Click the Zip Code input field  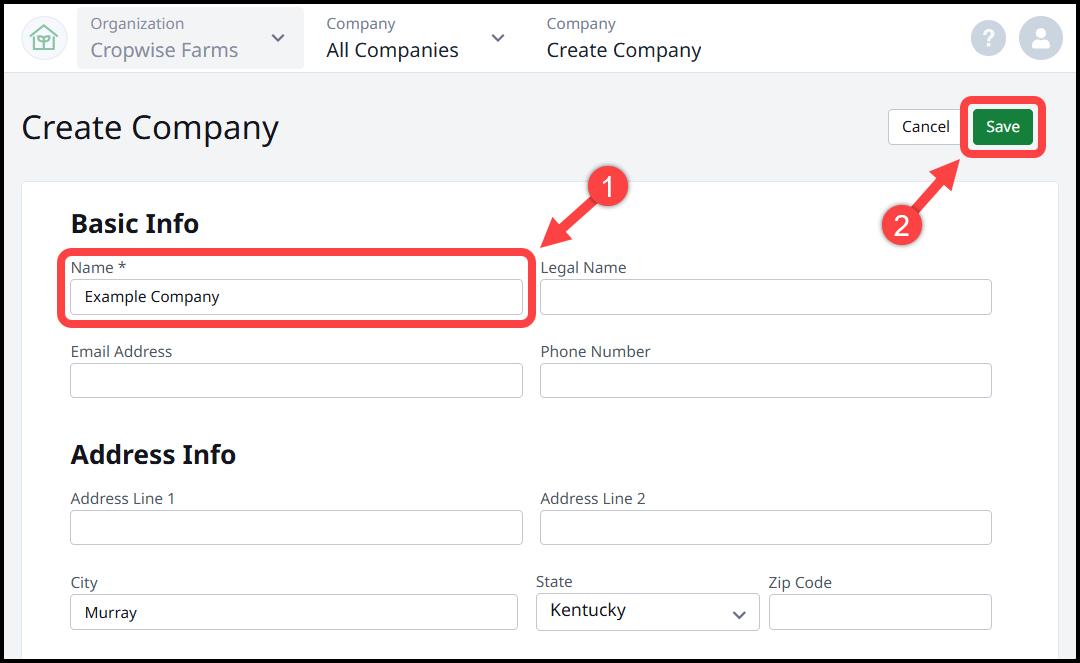[880, 611]
